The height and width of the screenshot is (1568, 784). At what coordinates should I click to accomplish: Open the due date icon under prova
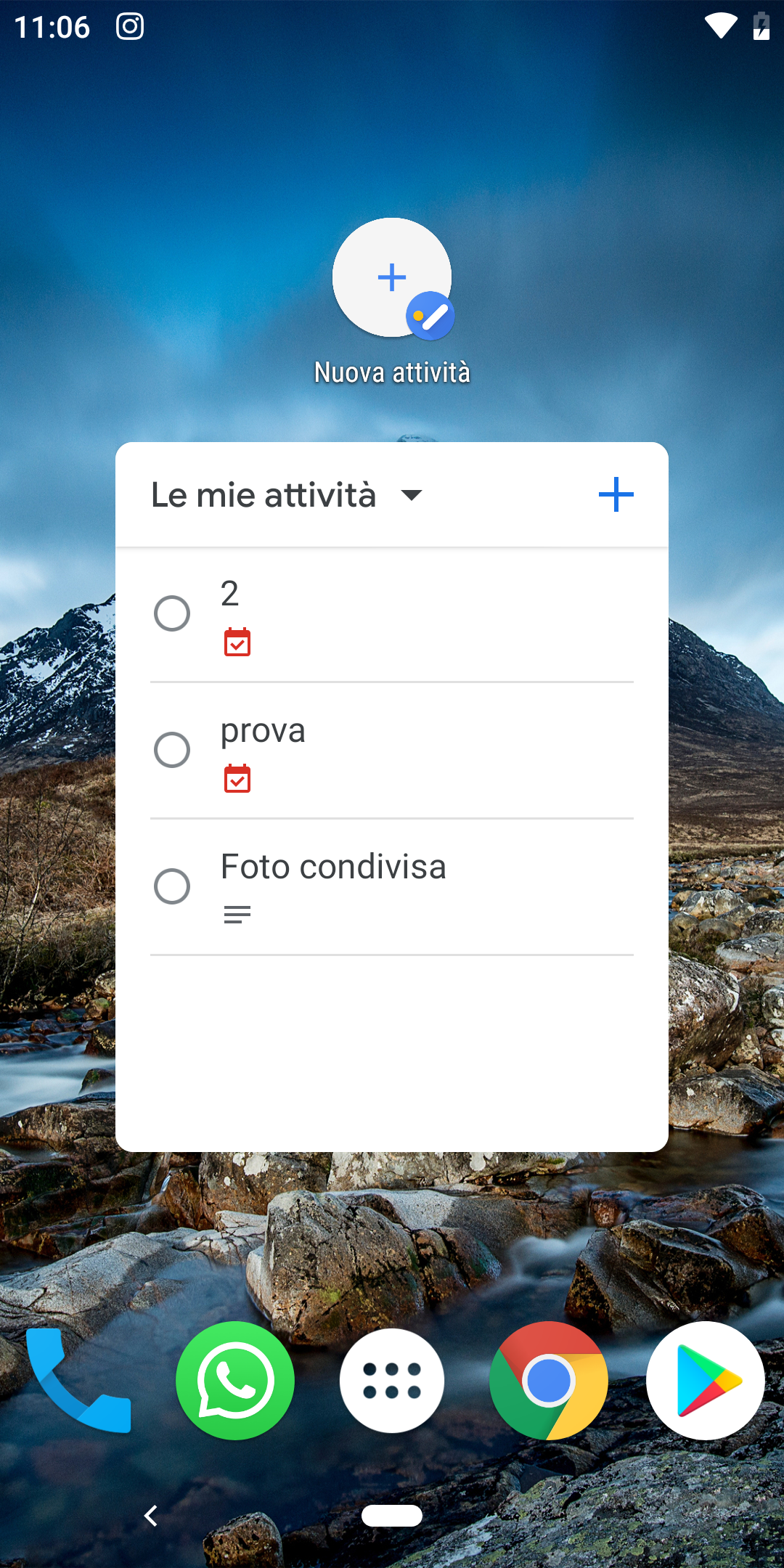[x=237, y=778]
